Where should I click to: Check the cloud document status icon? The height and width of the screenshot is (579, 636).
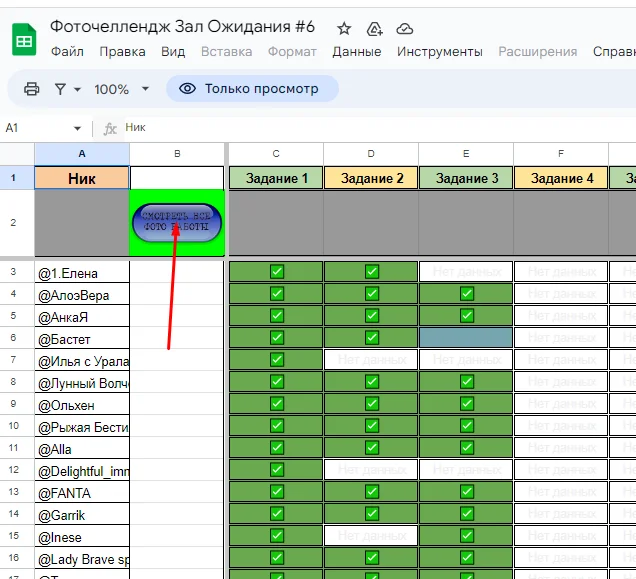click(x=404, y=28)
